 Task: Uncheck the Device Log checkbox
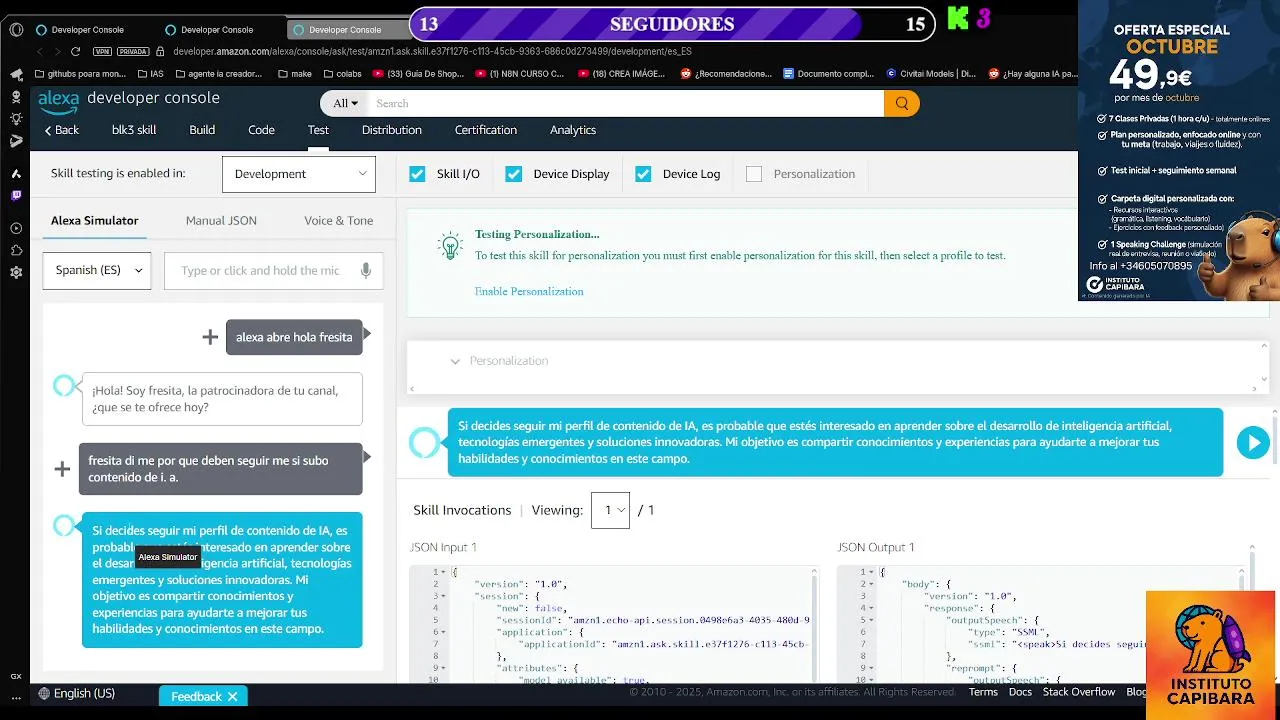[643, 174]
